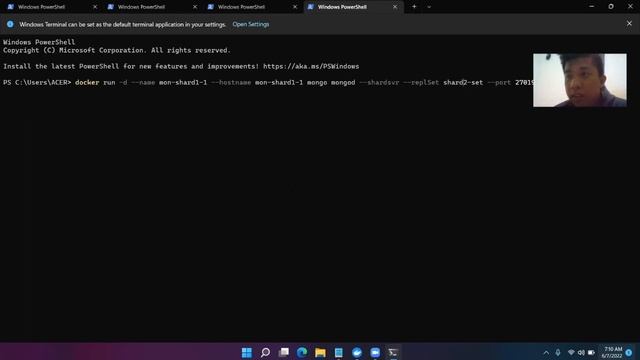Click the Copyright Microsoft Corporation line
The height and width of the screenshot is (360, 640).
pyautogui.click(x=117, y=50)
